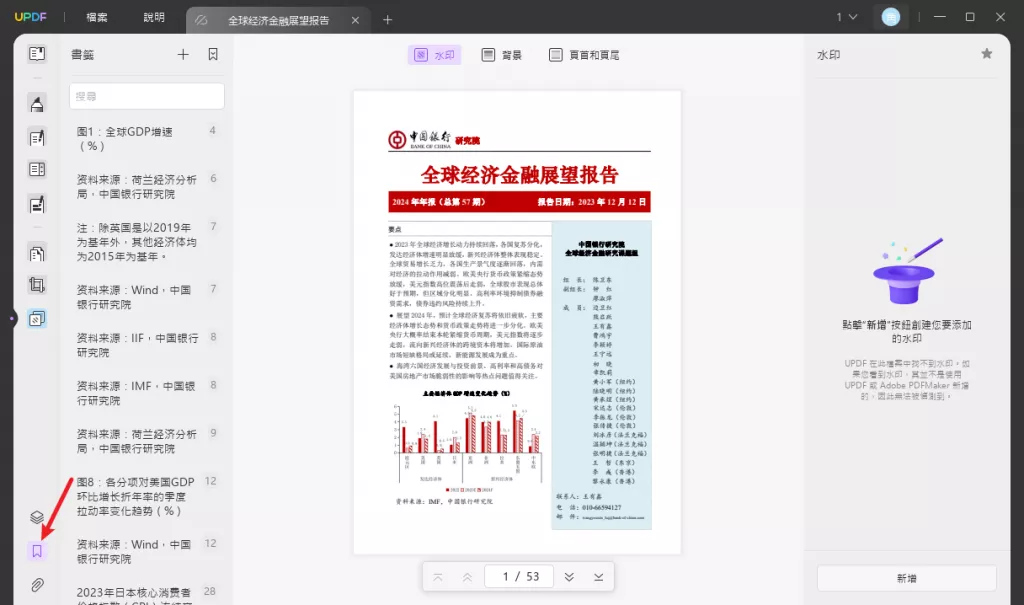
Task: Open bookmark 资料来源：Wind on page 7
Action: 147,297
